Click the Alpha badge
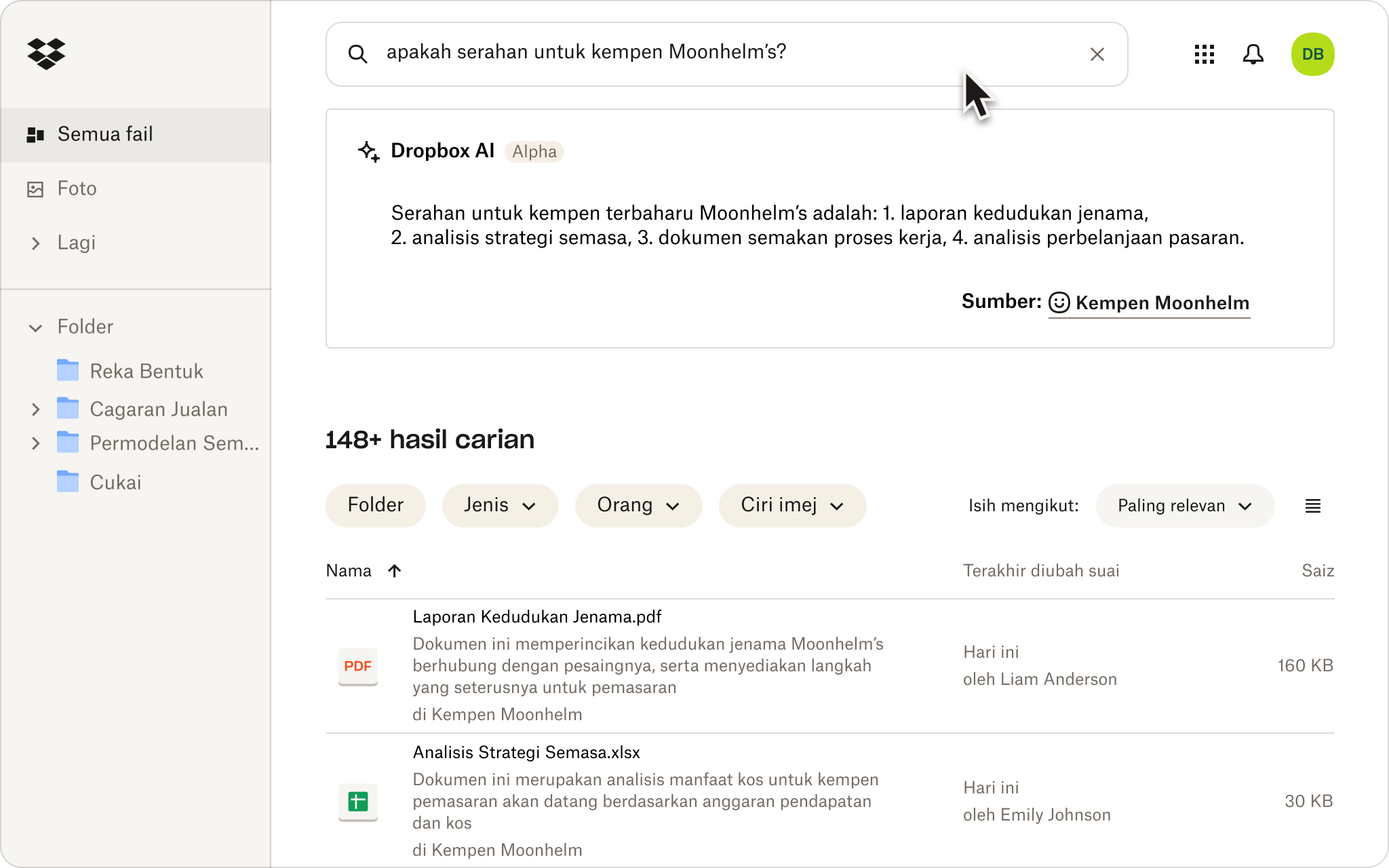The width and height of the screenshot is (1389, 868). tap(534, 151)
